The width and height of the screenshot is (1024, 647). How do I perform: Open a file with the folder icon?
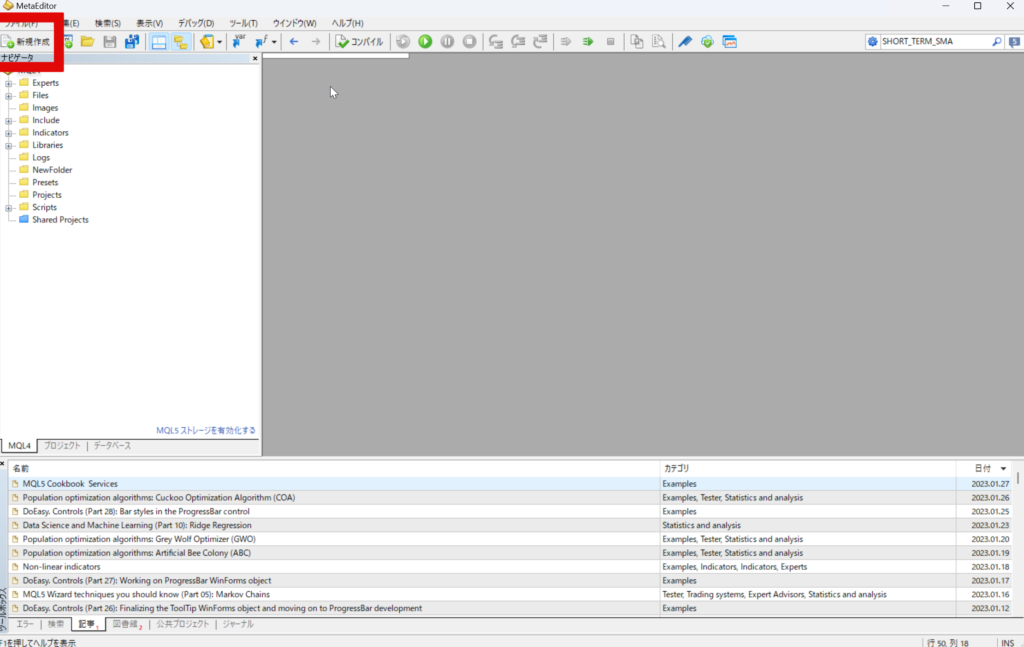[88, 42]
